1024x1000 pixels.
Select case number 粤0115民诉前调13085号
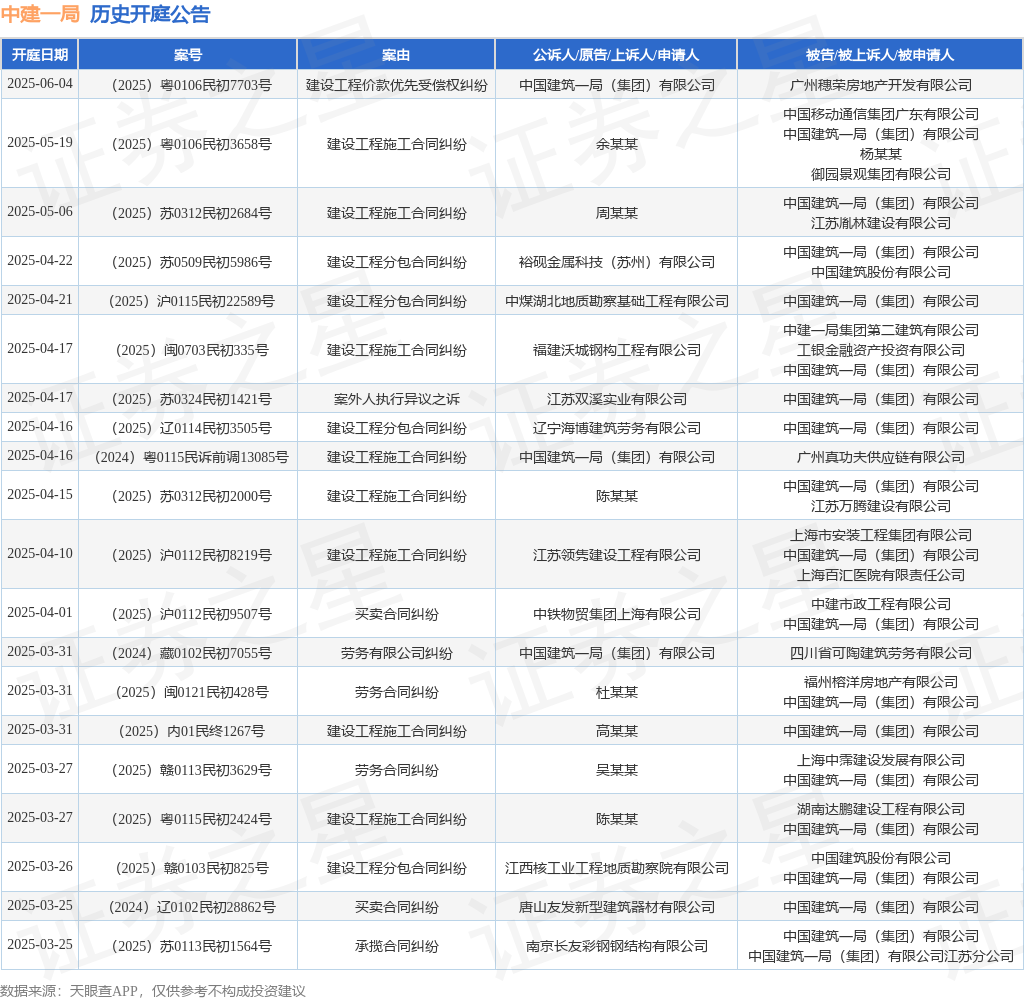(191, 458)
